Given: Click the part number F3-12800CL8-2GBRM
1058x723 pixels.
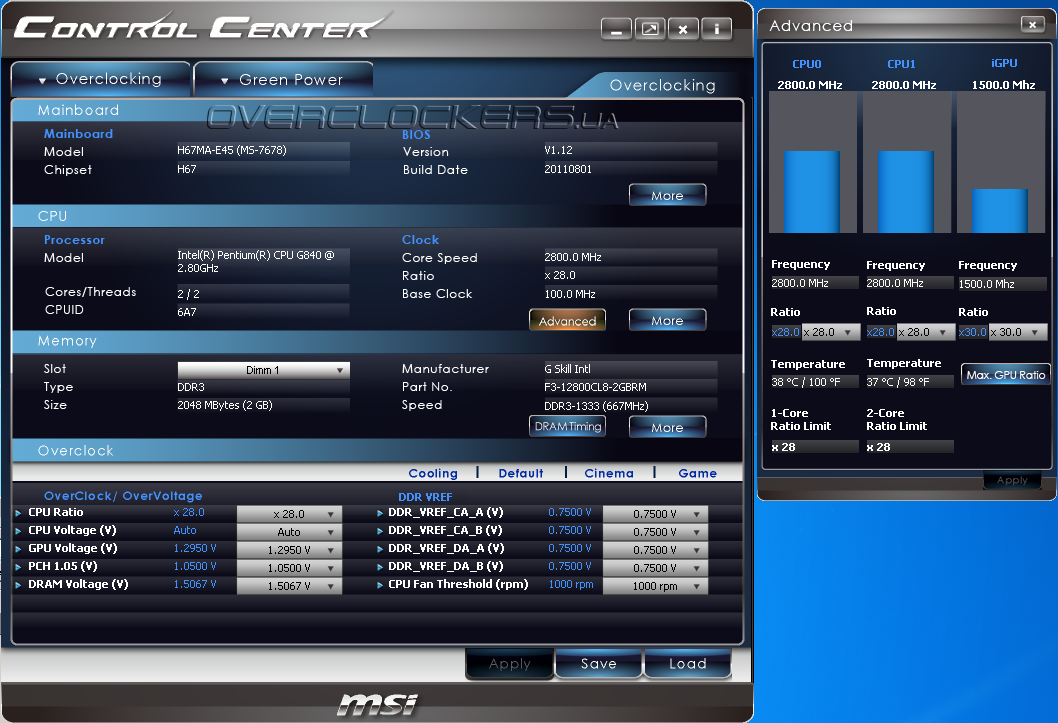Looking at the screenshot, I should click(595, 387).
